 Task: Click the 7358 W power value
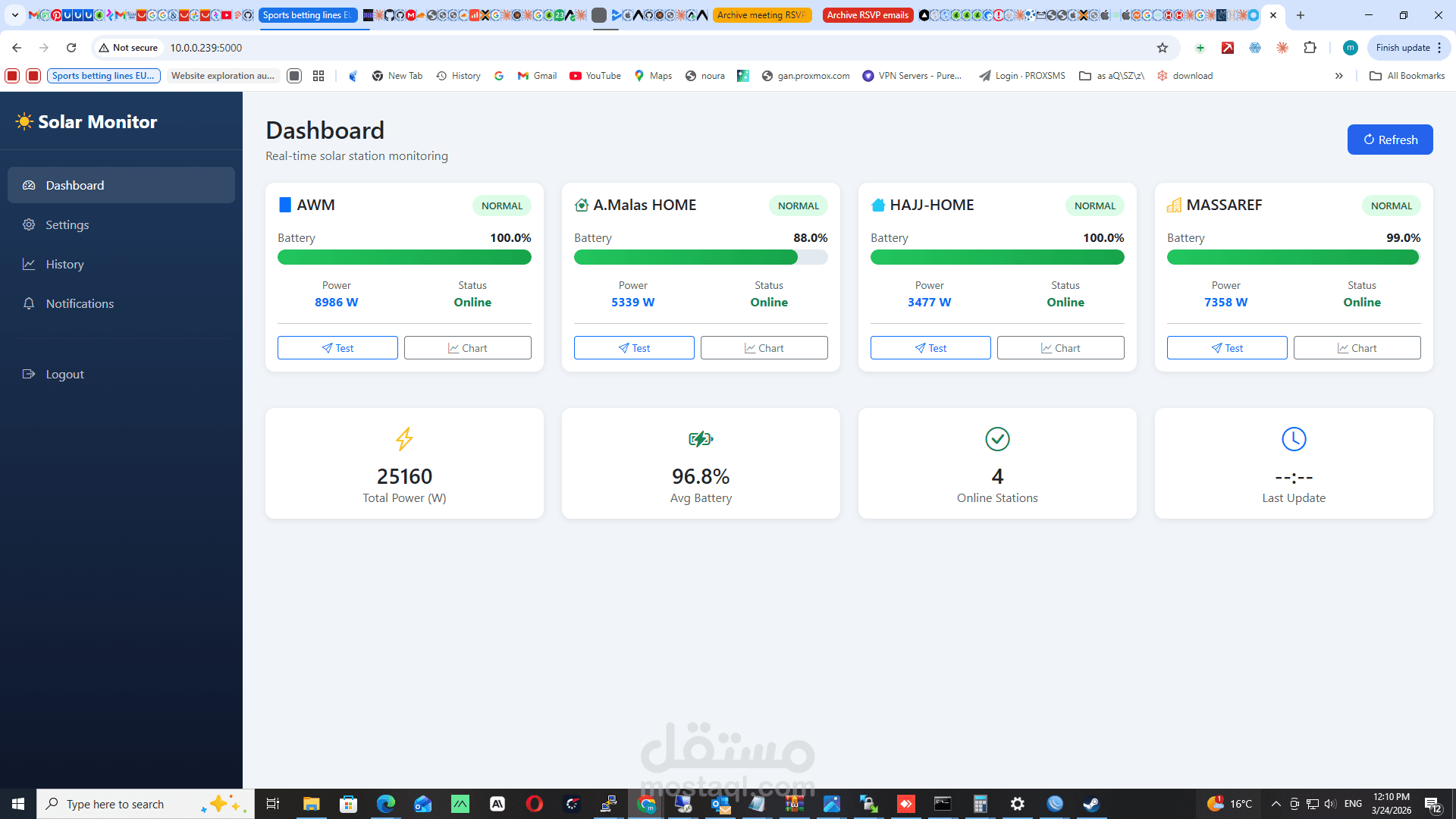point(1226,302)
